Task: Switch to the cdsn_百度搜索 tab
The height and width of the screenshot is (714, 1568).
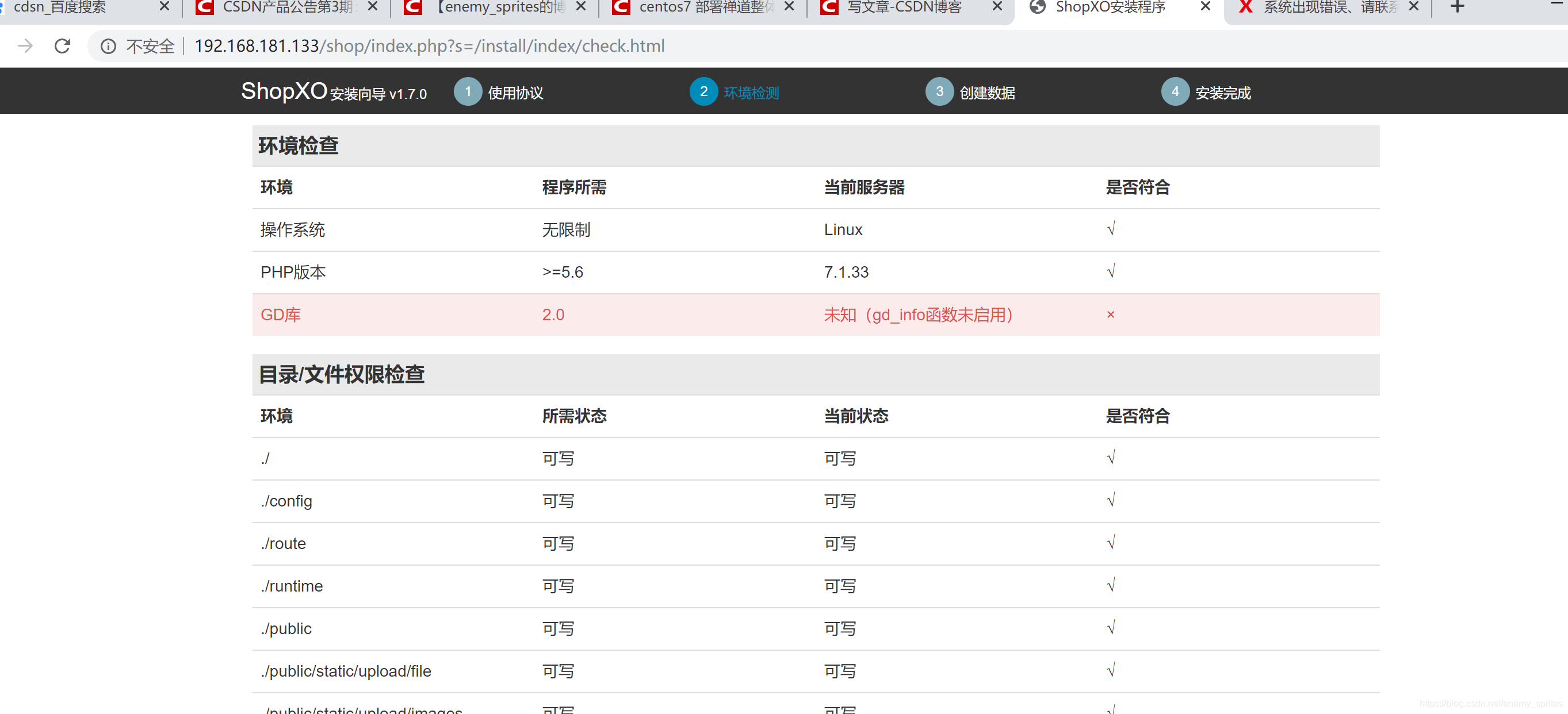Action: tap(79, 7)
